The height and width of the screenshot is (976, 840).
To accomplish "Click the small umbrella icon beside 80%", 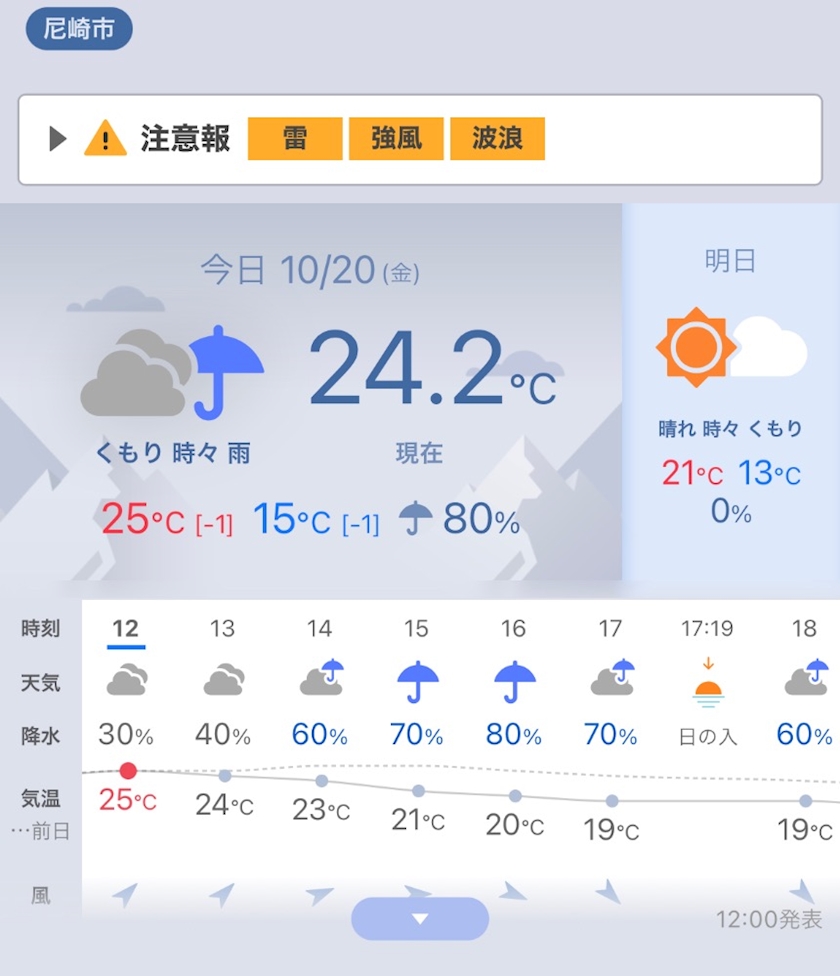I will (x=416, y=518).
